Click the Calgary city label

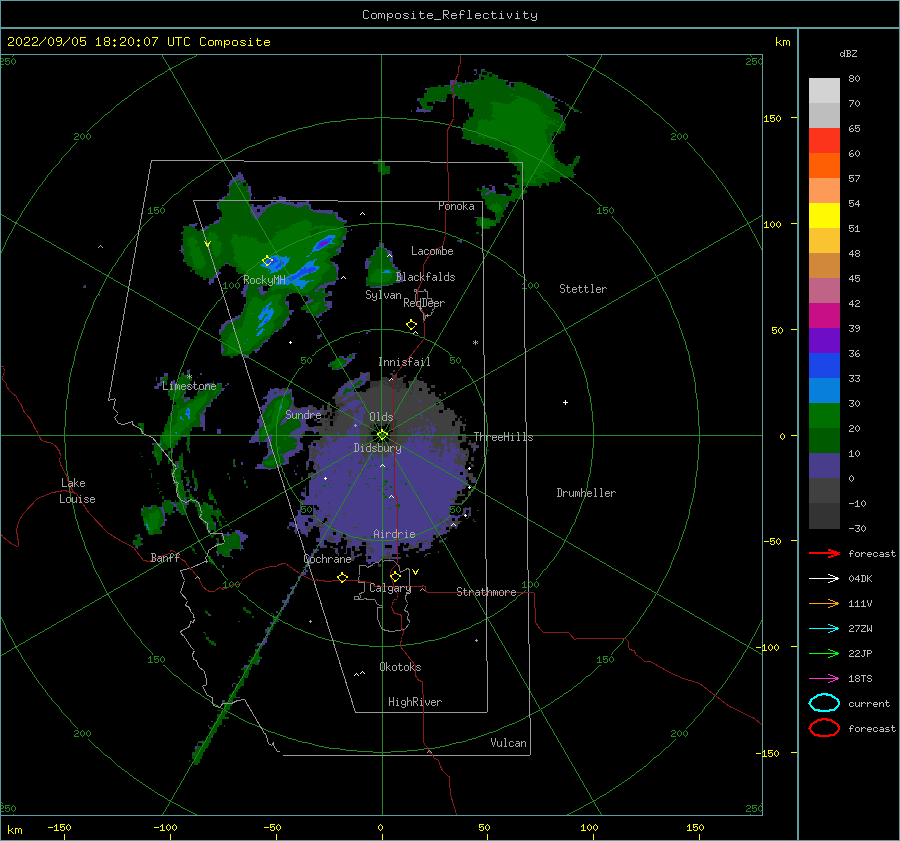click(x=390, y=588)
